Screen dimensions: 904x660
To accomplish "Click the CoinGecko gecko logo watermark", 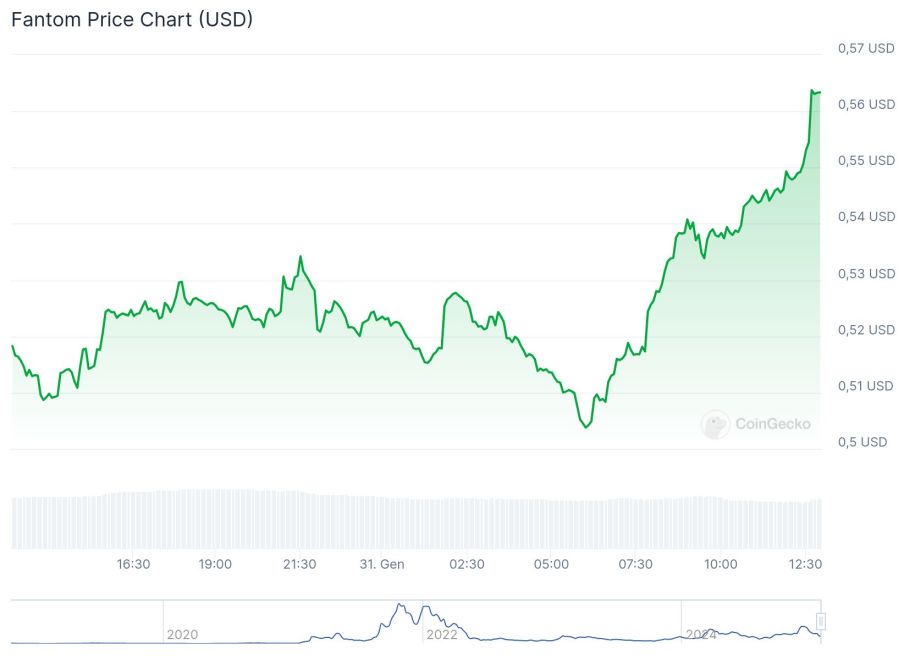I will point(715,424).
